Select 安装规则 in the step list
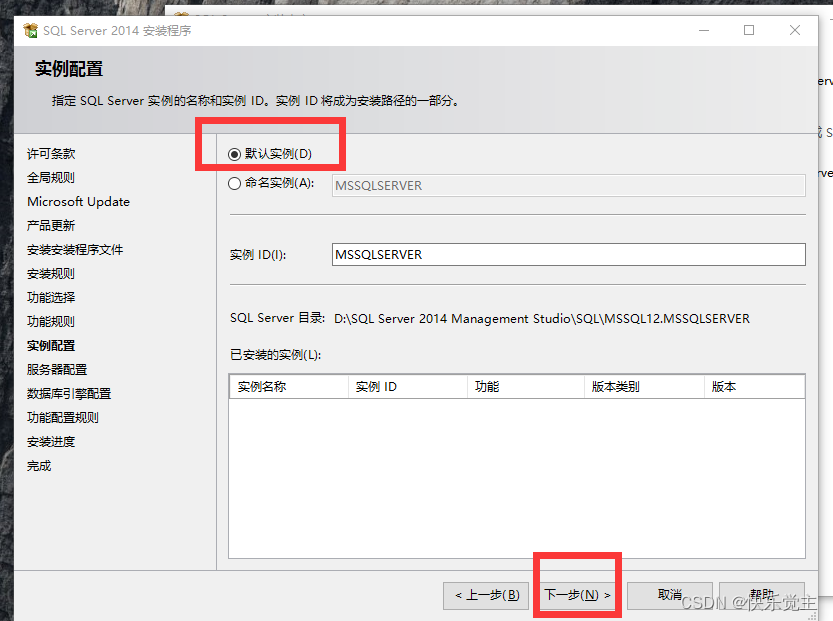 tap(51, 274)
